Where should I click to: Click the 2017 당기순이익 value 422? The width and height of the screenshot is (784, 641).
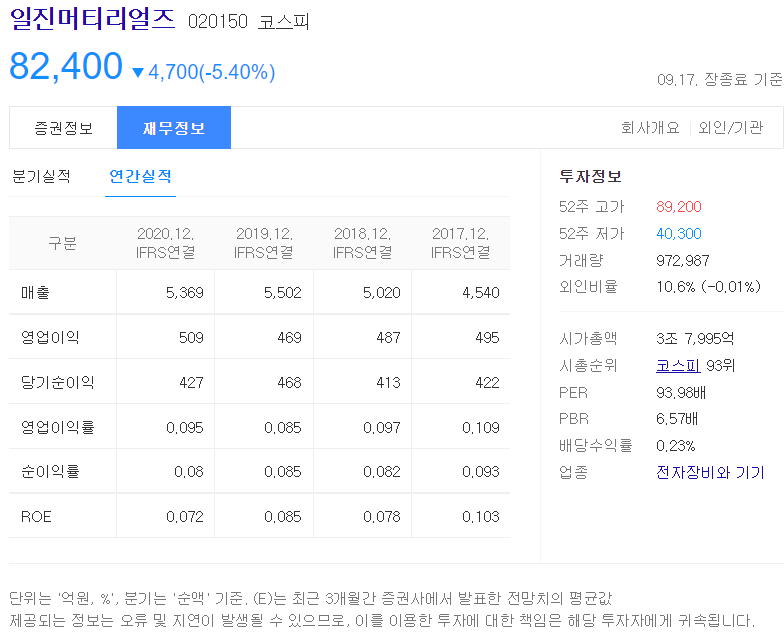point(488,382)
